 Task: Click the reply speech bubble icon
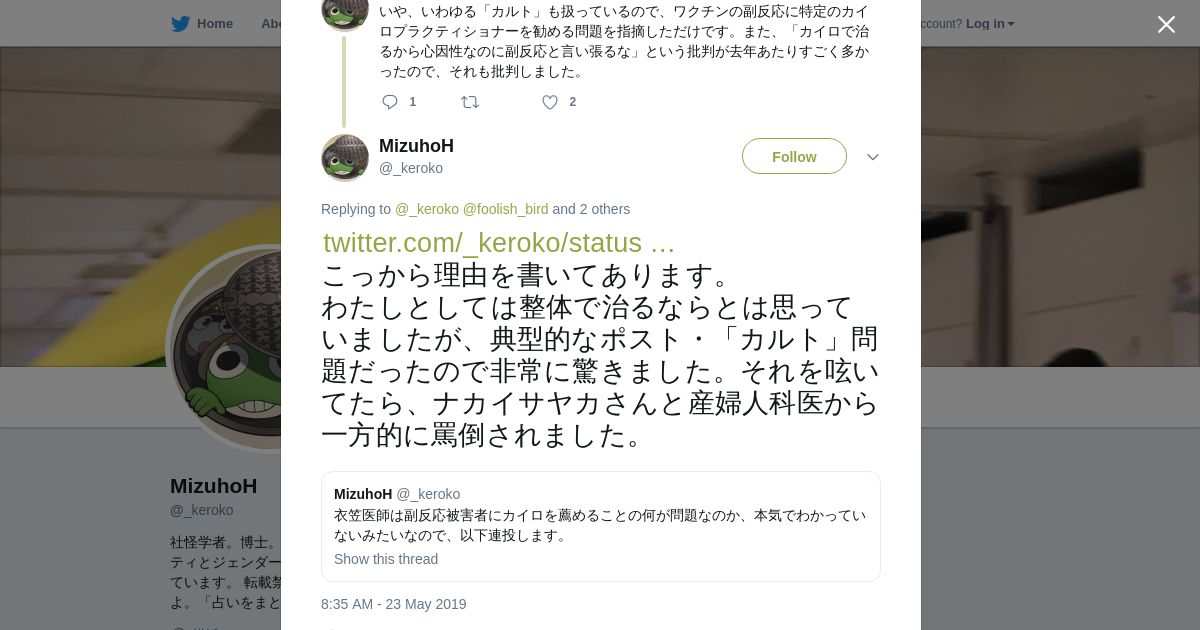pyautogui.click(x=390, y=102)
